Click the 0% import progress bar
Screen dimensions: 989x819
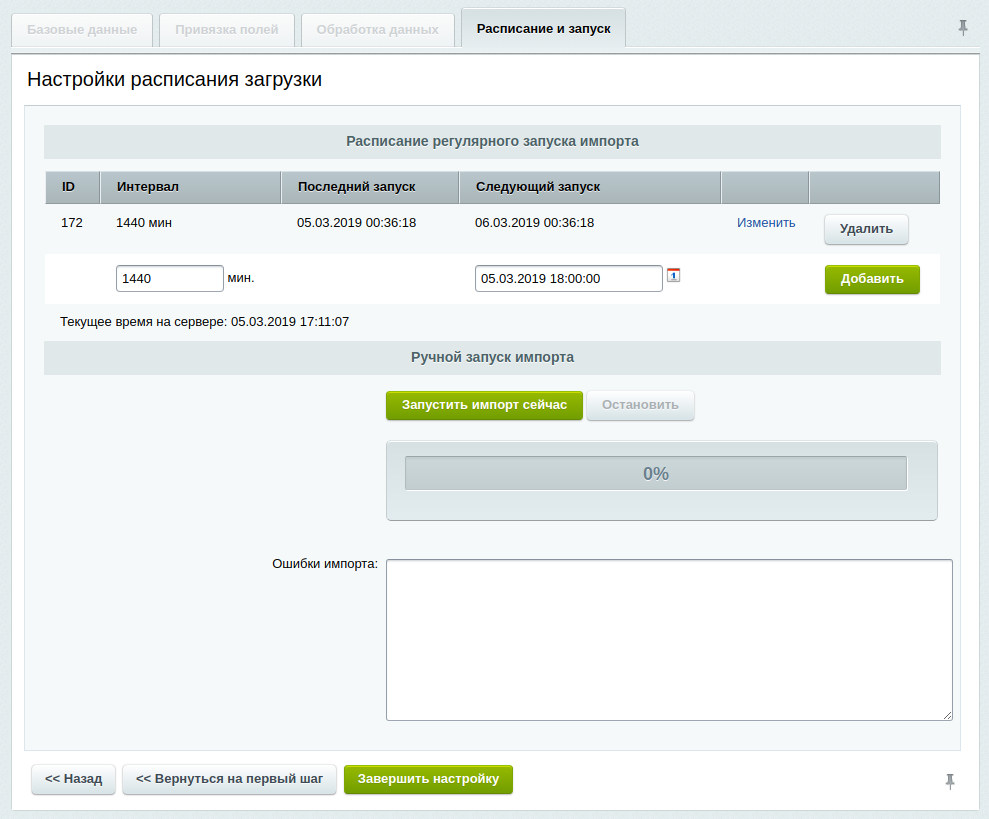coord(655,474)
